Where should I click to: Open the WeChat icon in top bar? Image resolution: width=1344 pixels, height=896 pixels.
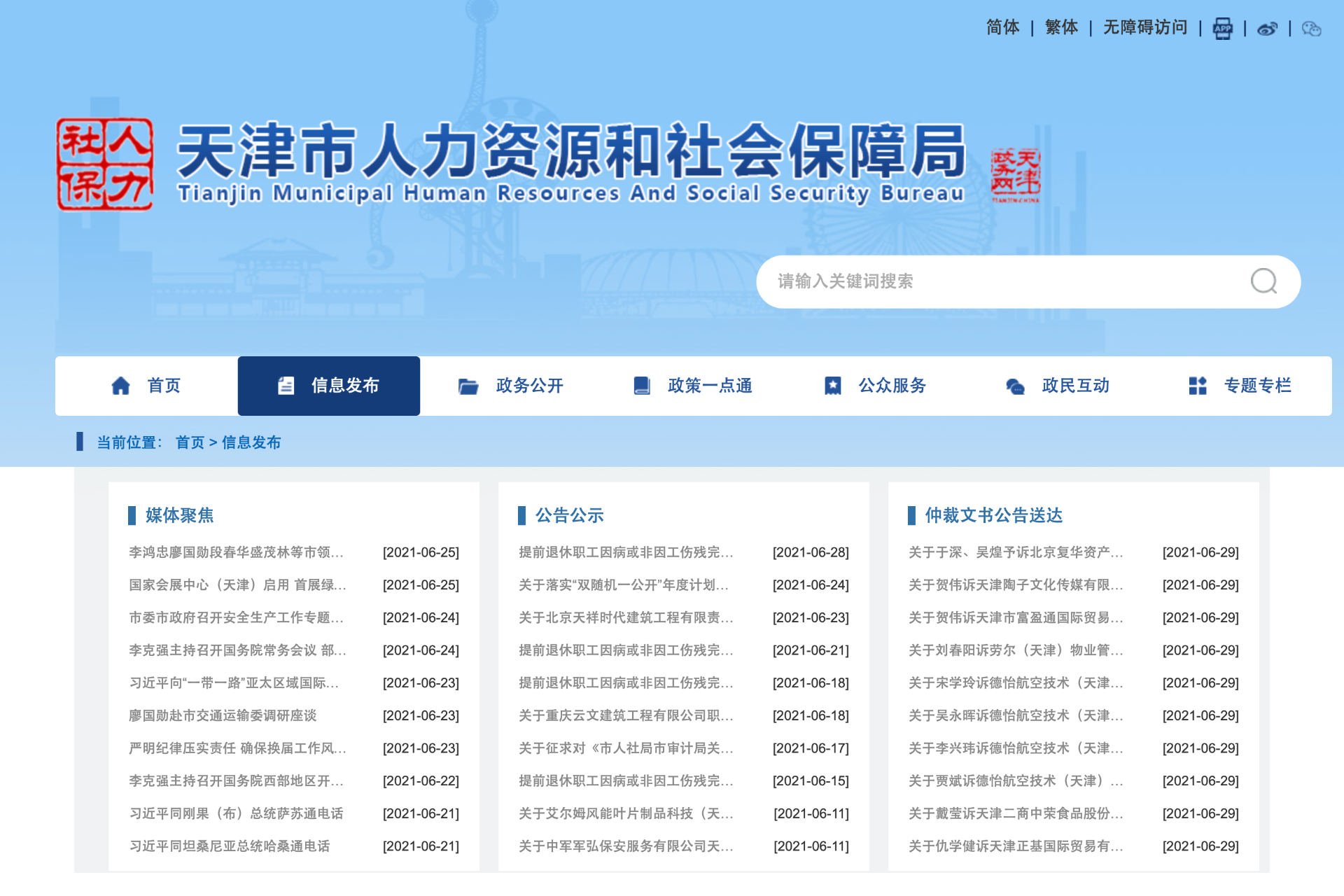coord(1311,29)
